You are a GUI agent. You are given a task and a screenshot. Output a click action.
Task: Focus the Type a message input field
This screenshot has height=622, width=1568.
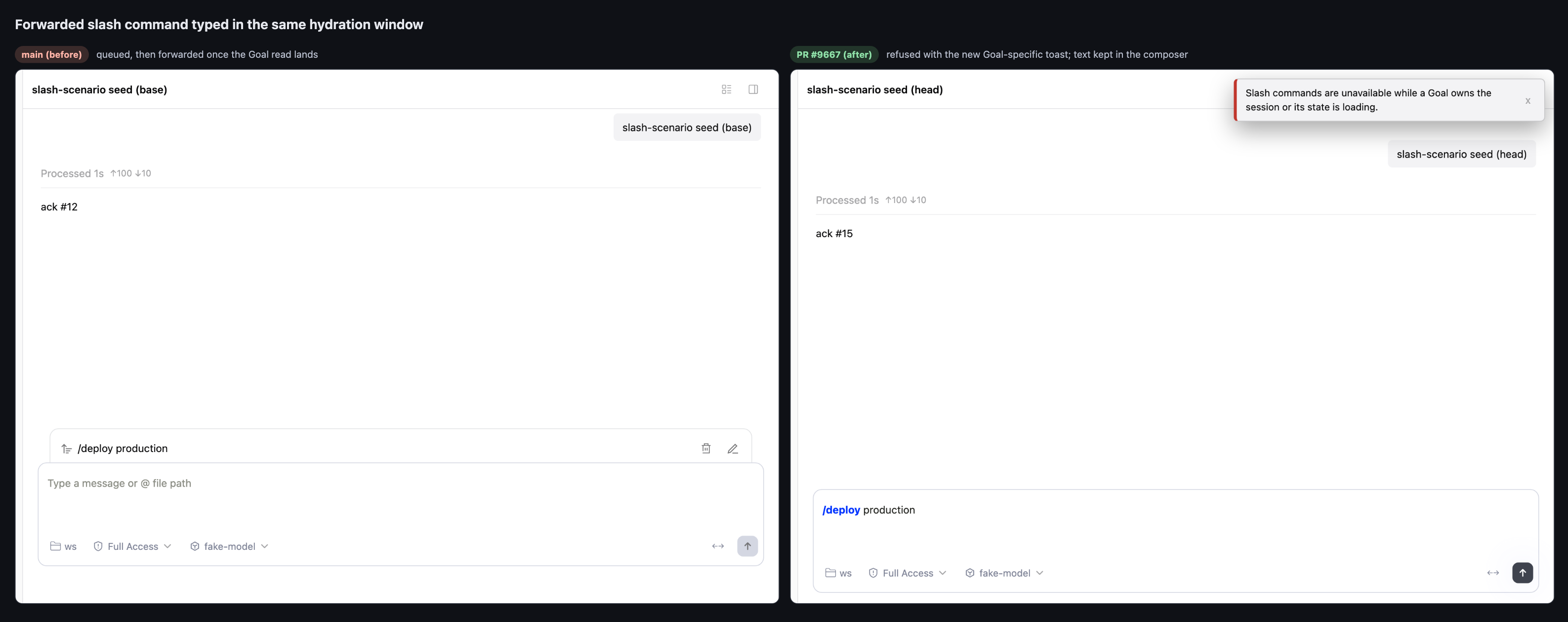click(x=401, y=496)
